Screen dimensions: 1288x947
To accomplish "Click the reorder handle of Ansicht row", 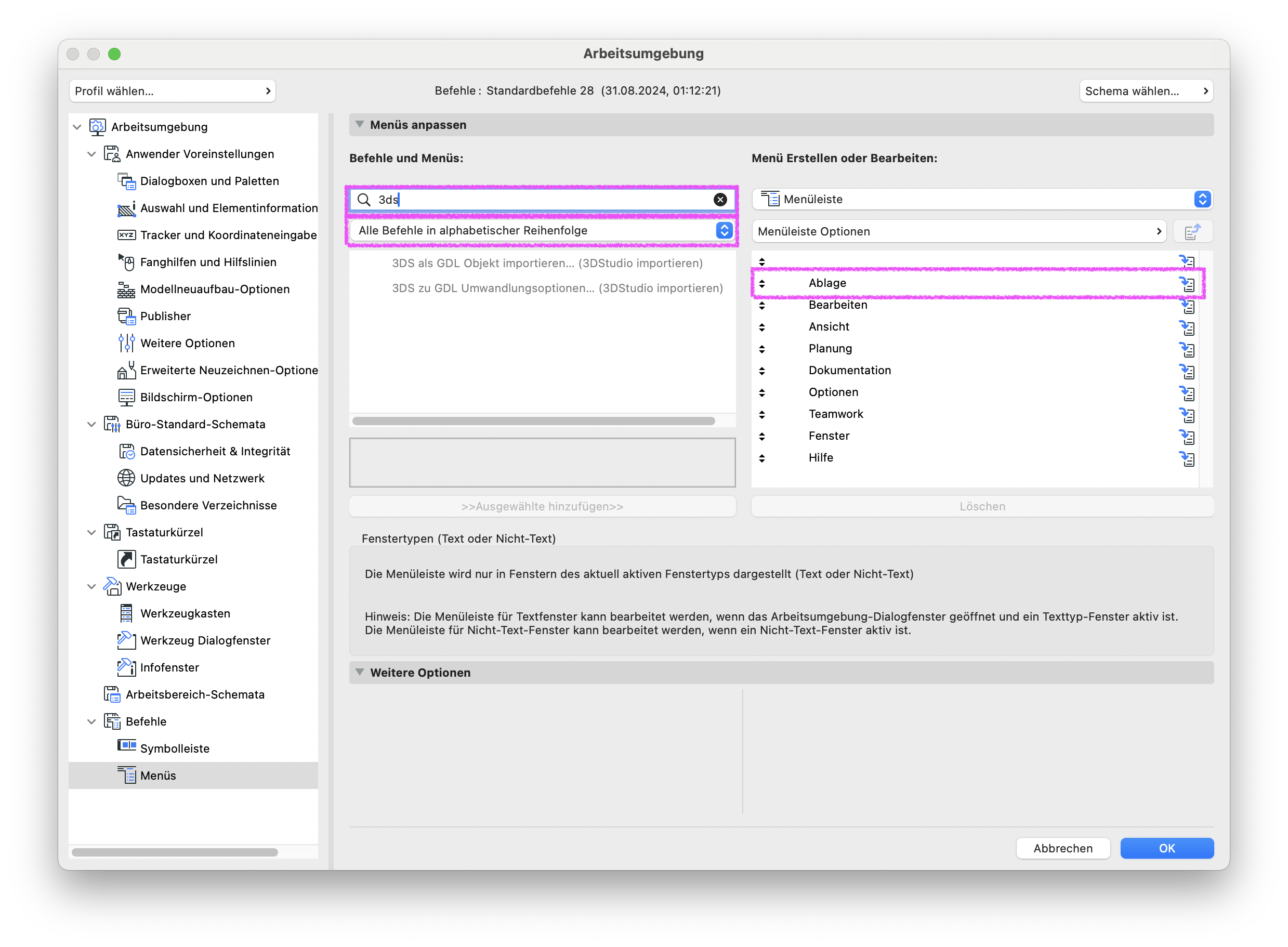I will coord(762,327).
